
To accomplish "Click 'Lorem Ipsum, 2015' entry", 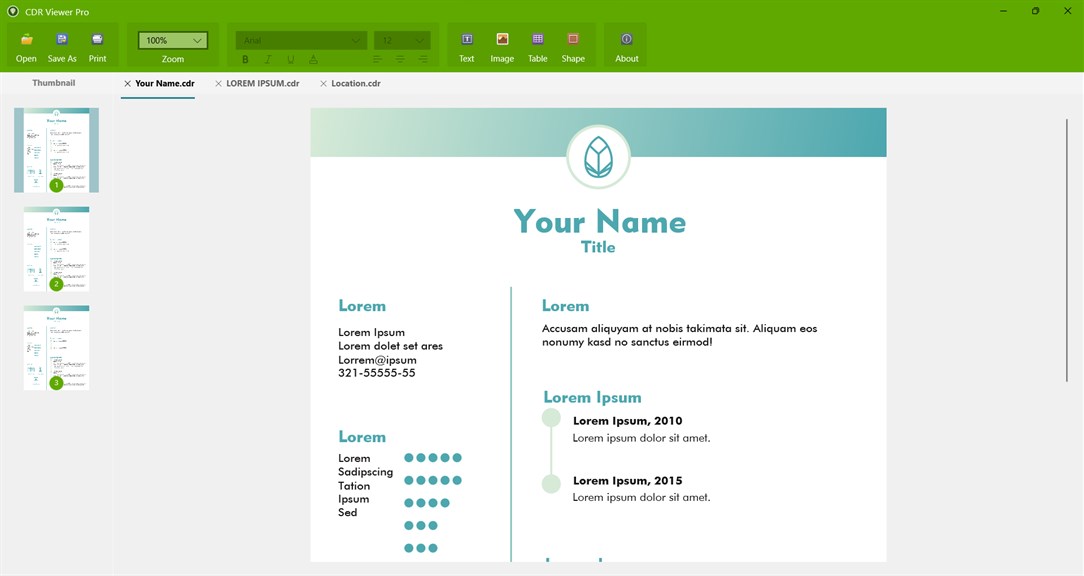I will point(628,481).
